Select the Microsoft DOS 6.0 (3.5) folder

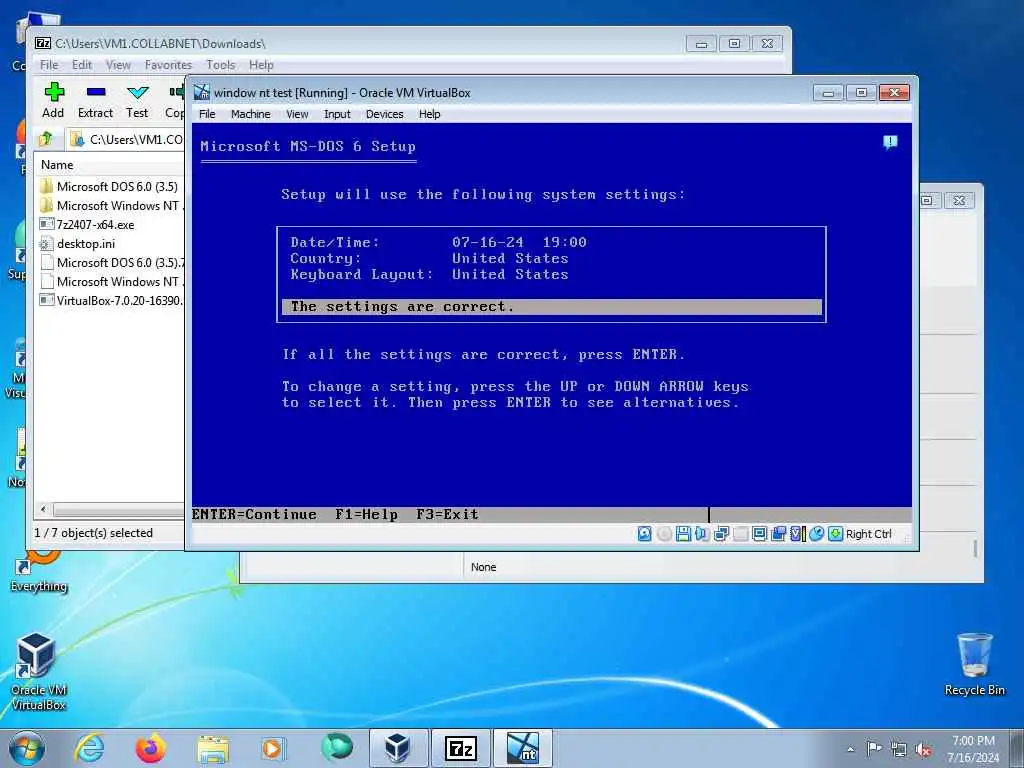[110, 186]
